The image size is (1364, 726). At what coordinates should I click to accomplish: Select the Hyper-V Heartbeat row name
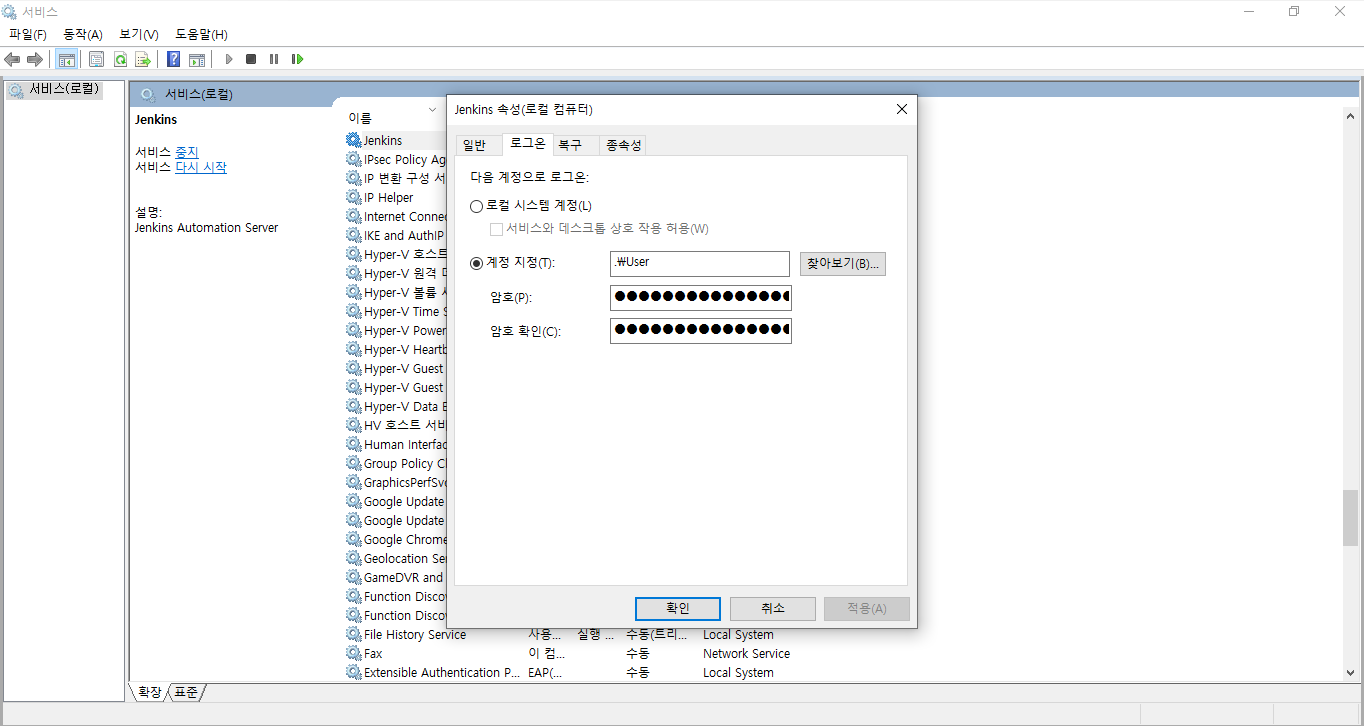(405, 349)
